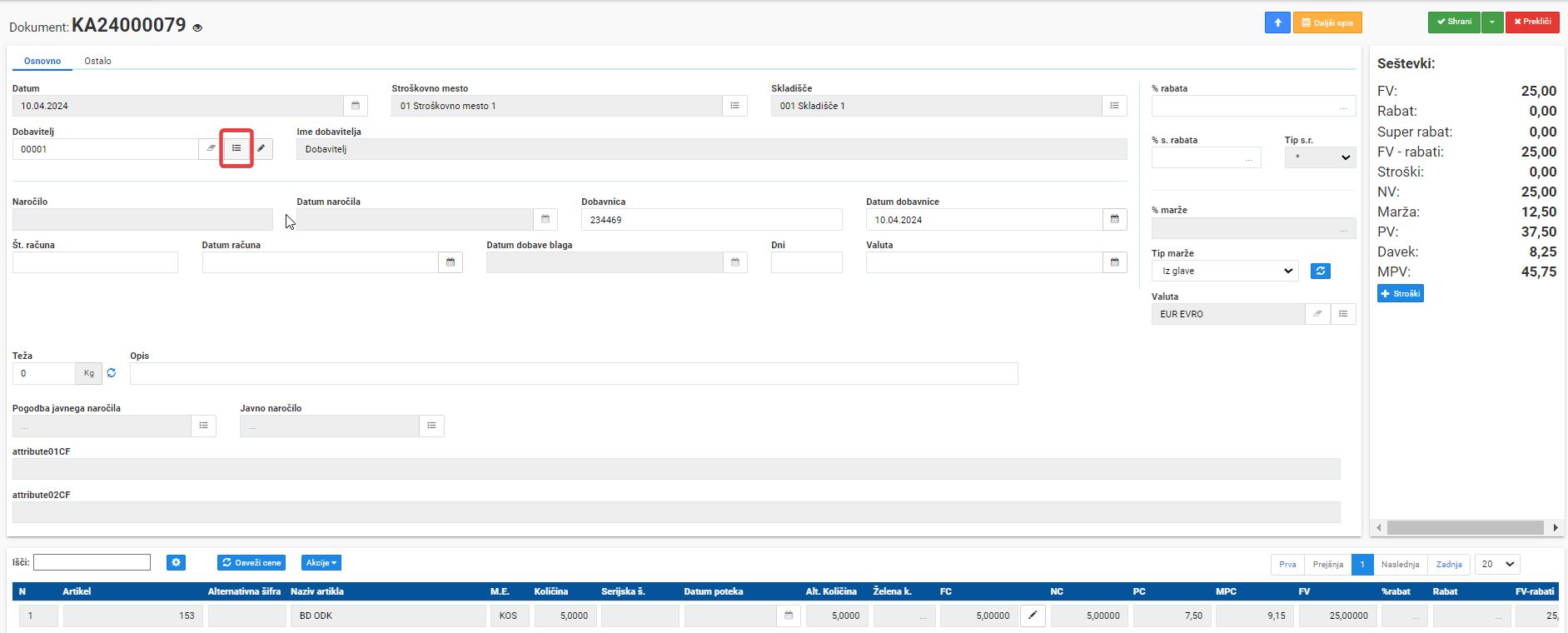
Task: Open calendar for Datum dobavnice
Action: [x=1114, y=219]
